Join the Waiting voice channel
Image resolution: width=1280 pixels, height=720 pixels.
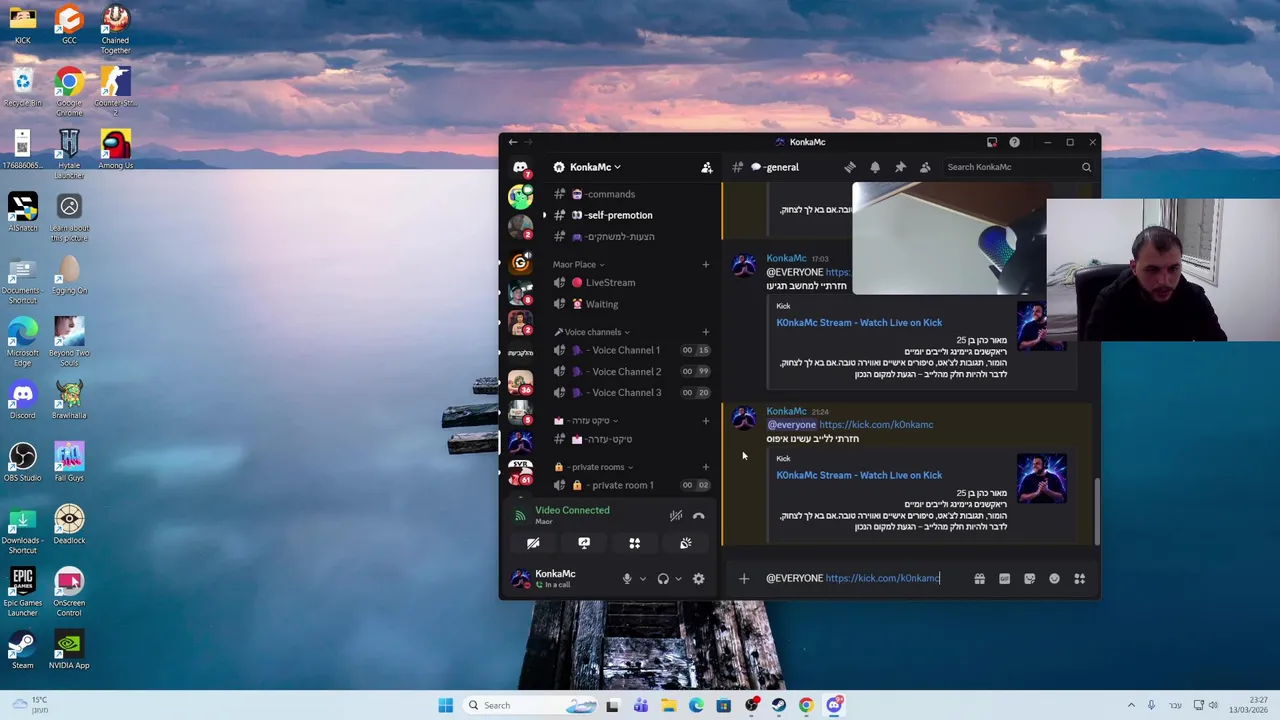coord(632,304)
